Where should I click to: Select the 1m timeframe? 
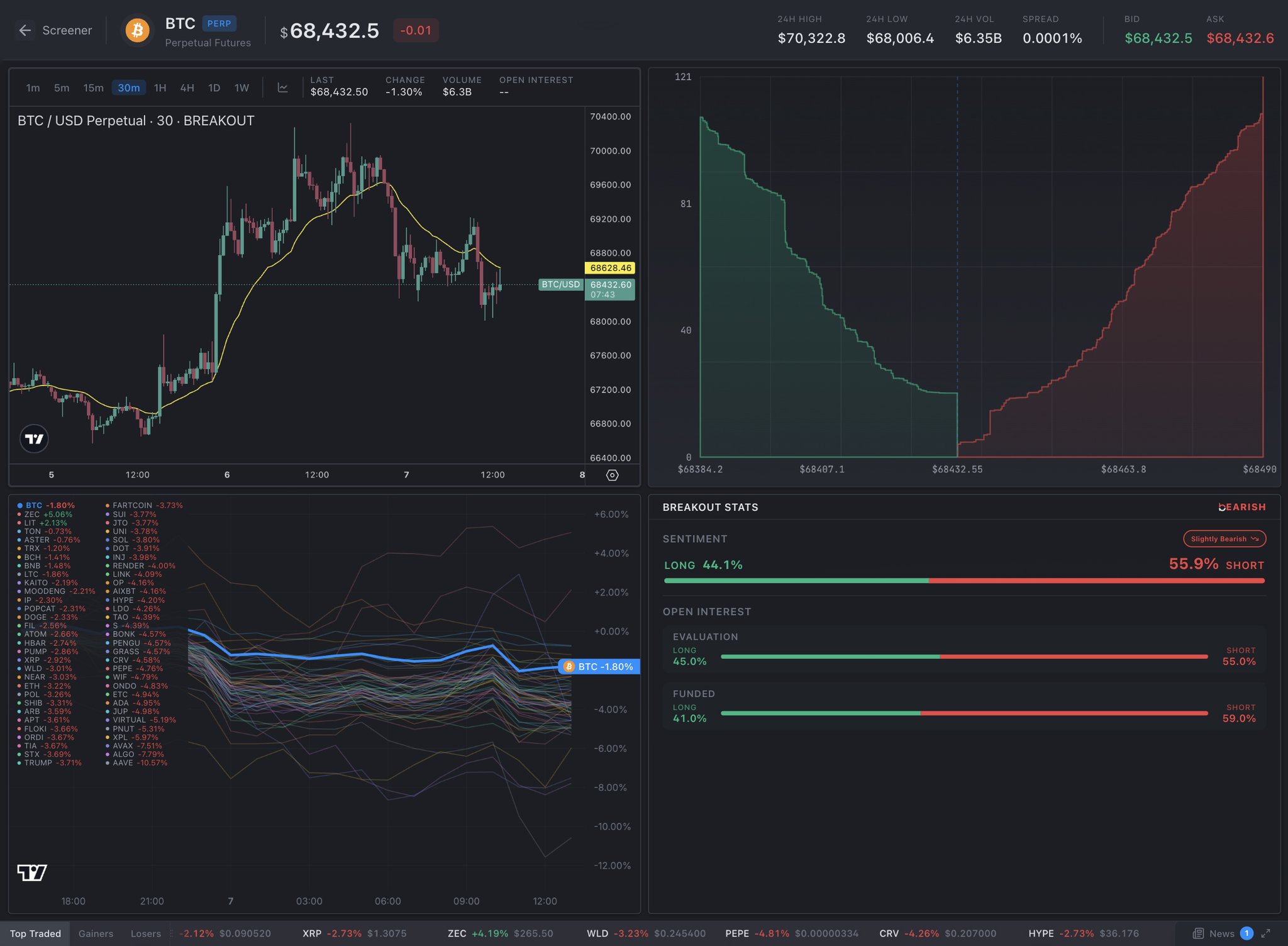coord(33,87)
